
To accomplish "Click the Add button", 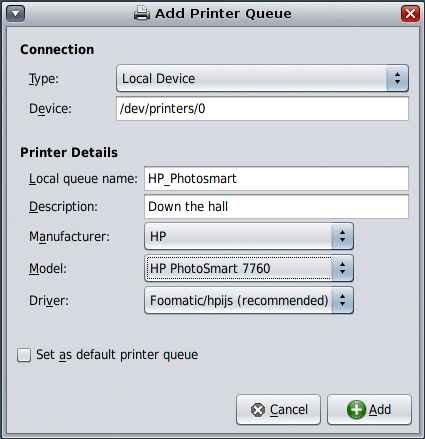I will tap(369, 410).
